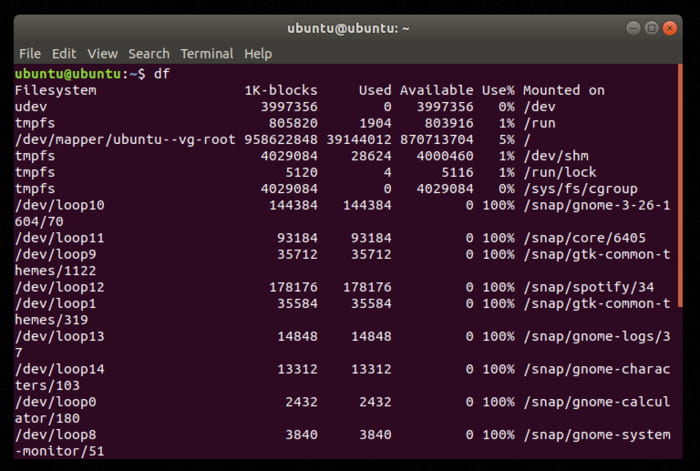
Task: Click the 1K-blocks column header
Action: point(281,90)
